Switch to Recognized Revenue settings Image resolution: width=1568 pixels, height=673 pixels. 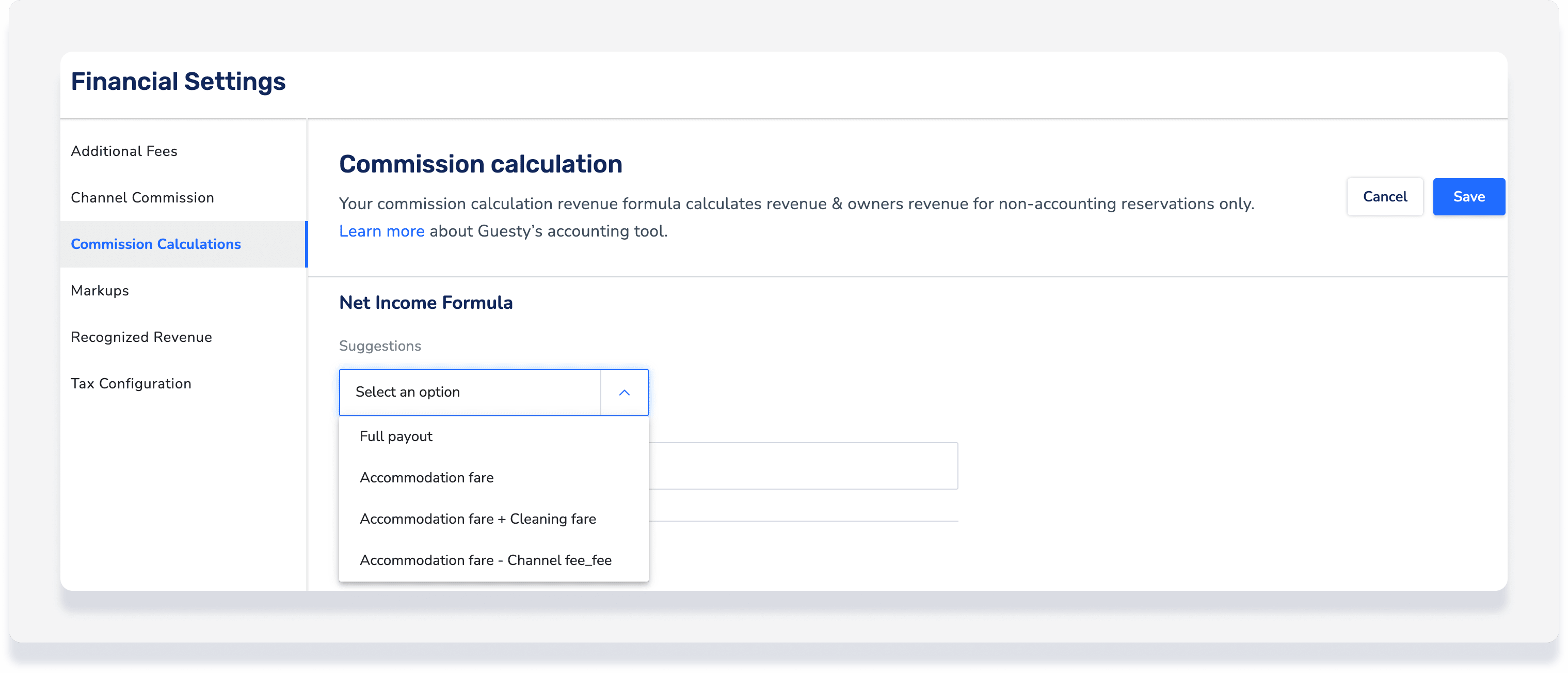tap(141, 337)
